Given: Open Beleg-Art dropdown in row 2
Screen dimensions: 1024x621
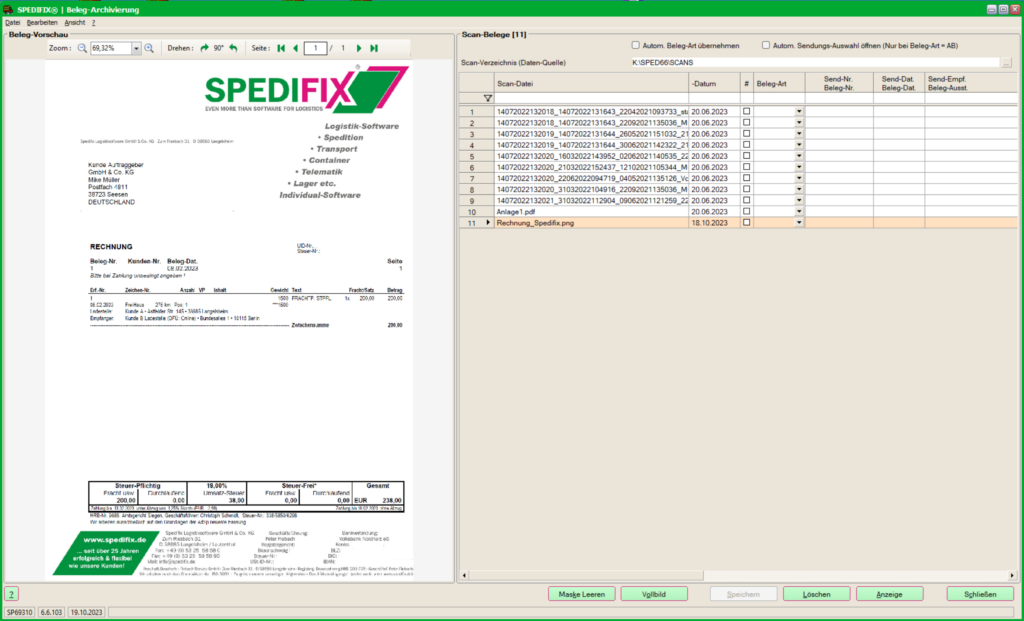Looking at the screenshot, I should (x=799, y=123).
